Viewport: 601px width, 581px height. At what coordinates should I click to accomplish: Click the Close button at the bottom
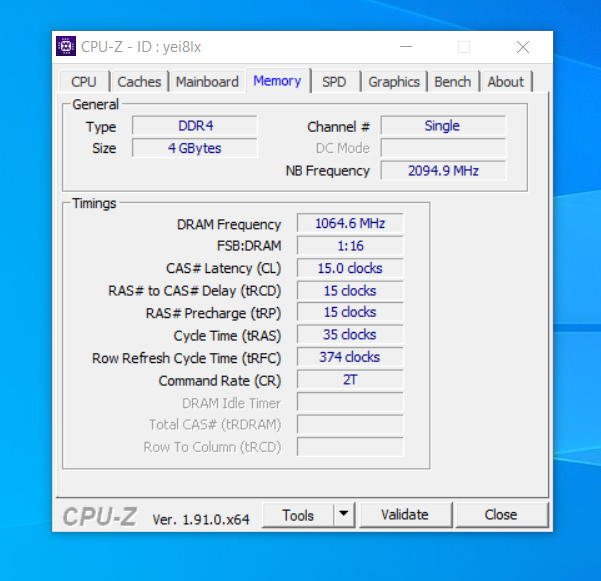pyautogui.click(x=501, y=515)
